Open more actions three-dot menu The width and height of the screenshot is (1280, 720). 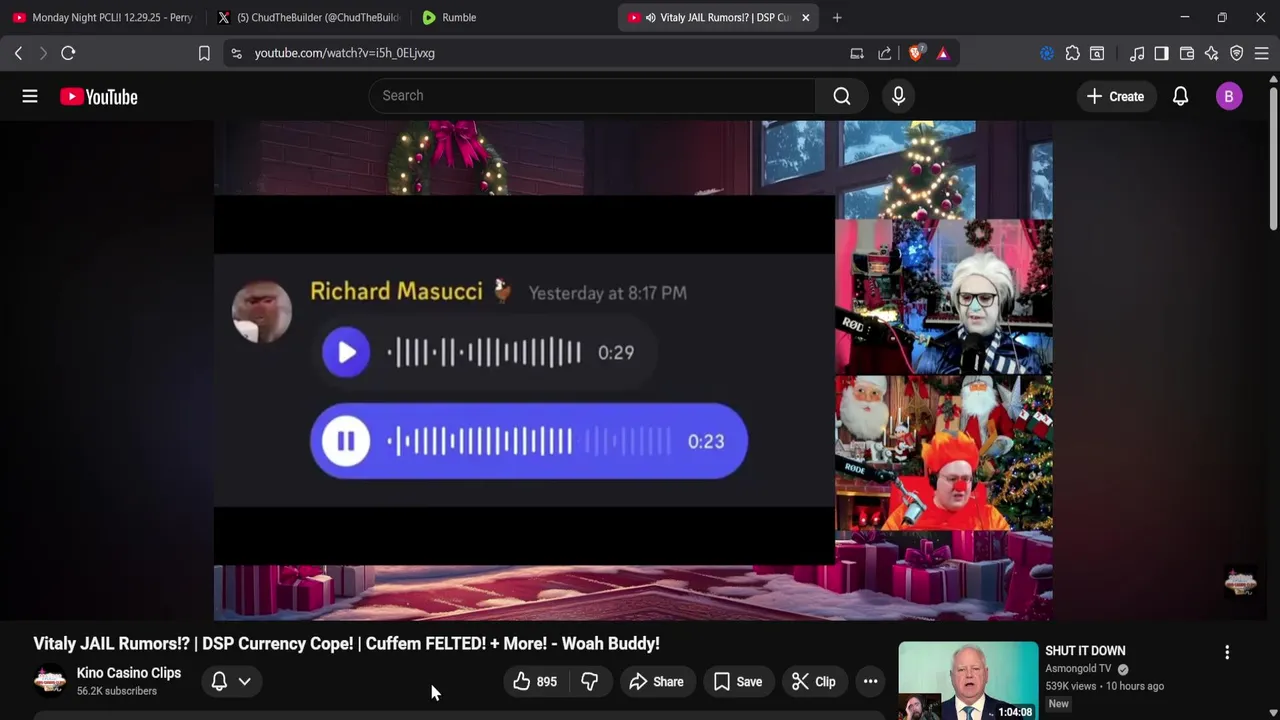point(871,682)
